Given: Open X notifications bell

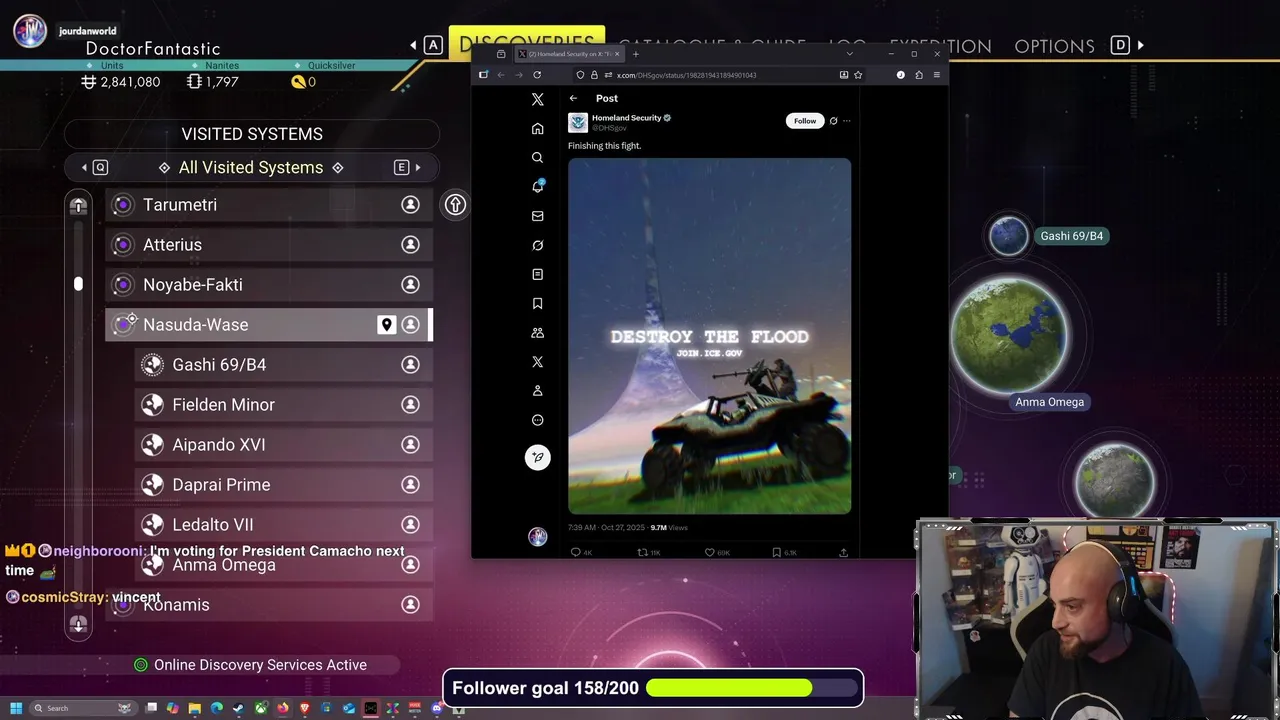Looking at the screenshot, I should pos(537,186).
